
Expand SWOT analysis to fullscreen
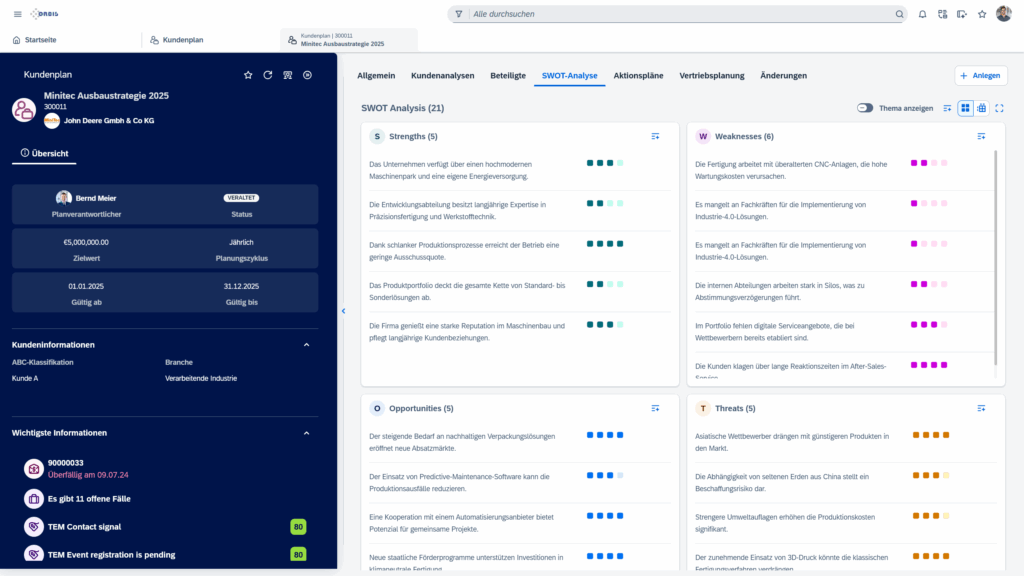click(x=1000, y=108)
